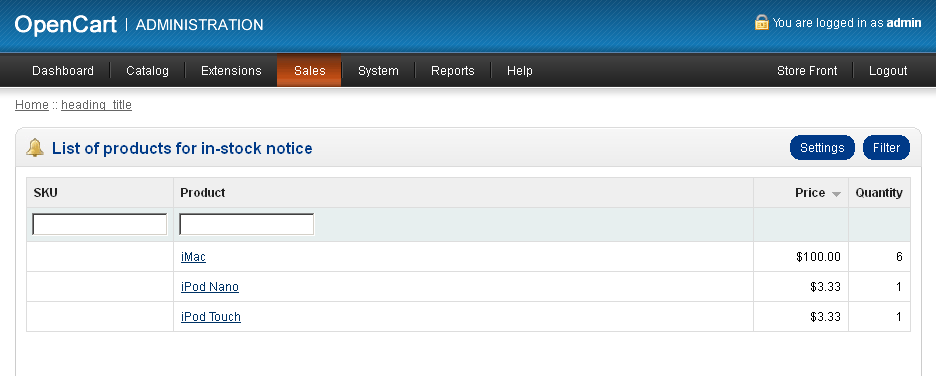Click the Product column header
This screenshot has height=376, width=936.
[x=203, y=193]
